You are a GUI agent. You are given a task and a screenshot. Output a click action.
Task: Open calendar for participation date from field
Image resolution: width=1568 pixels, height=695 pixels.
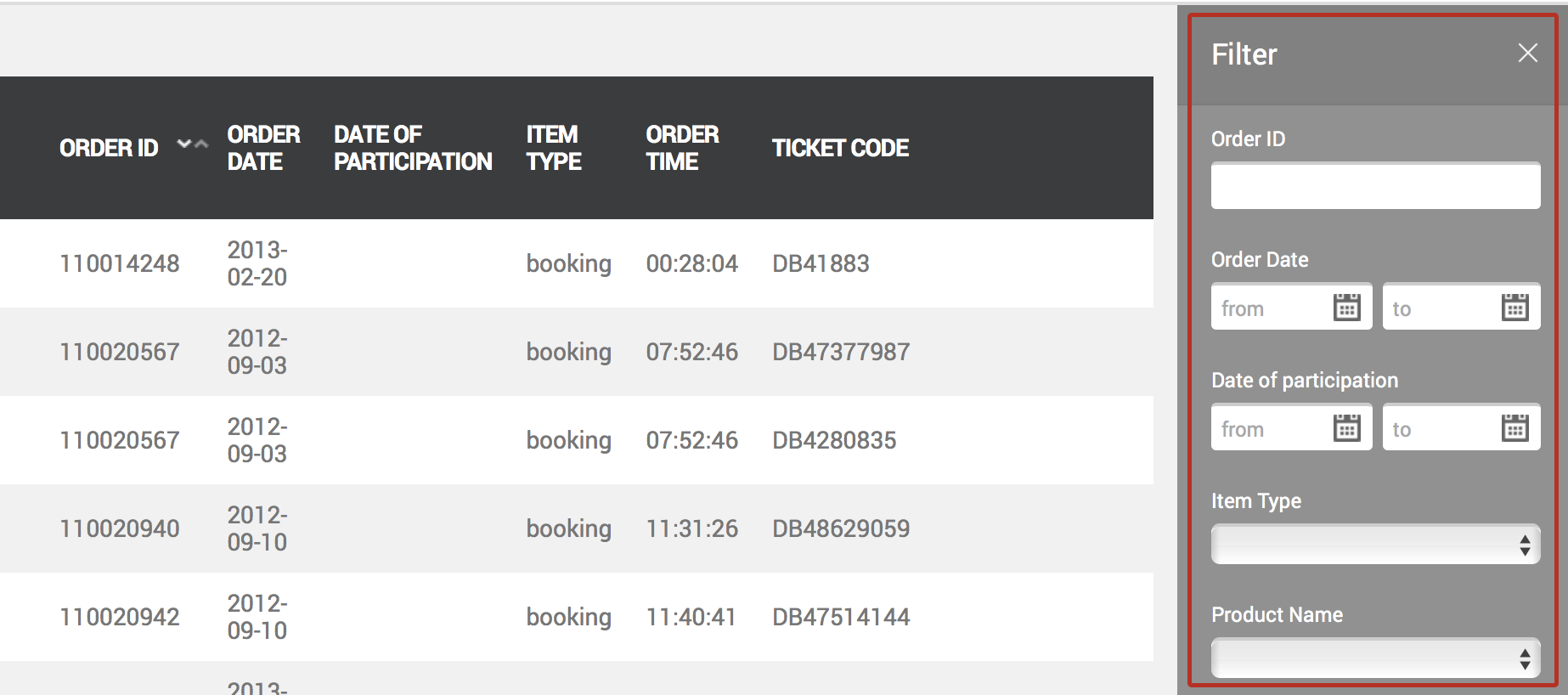point(1346,427)
